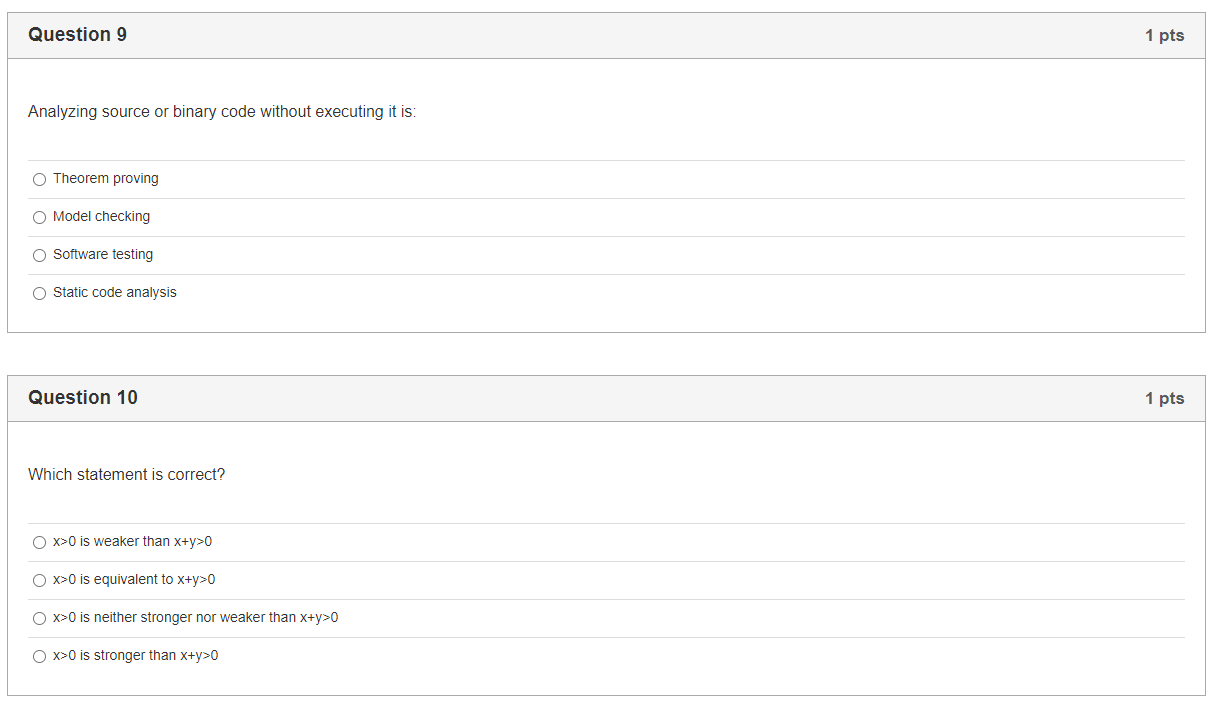The height and width of the screenshot is (705, 1207).
Task: Choose the Model checking radio circle
Action: [40, 218]
